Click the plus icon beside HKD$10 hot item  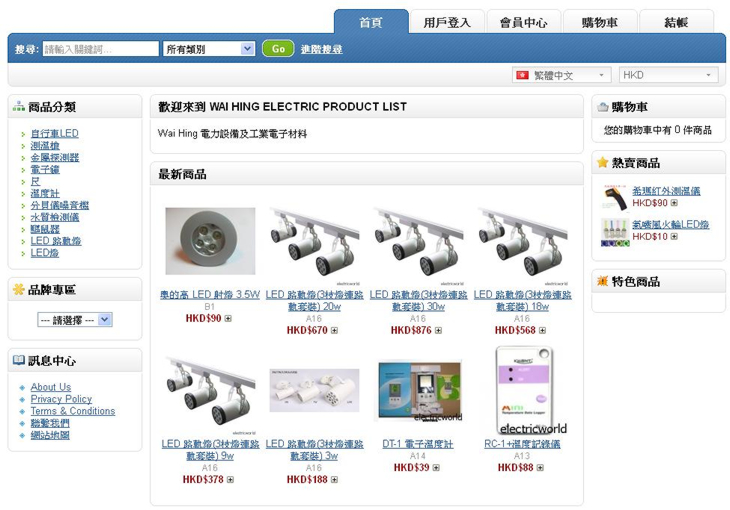(674, 237)
